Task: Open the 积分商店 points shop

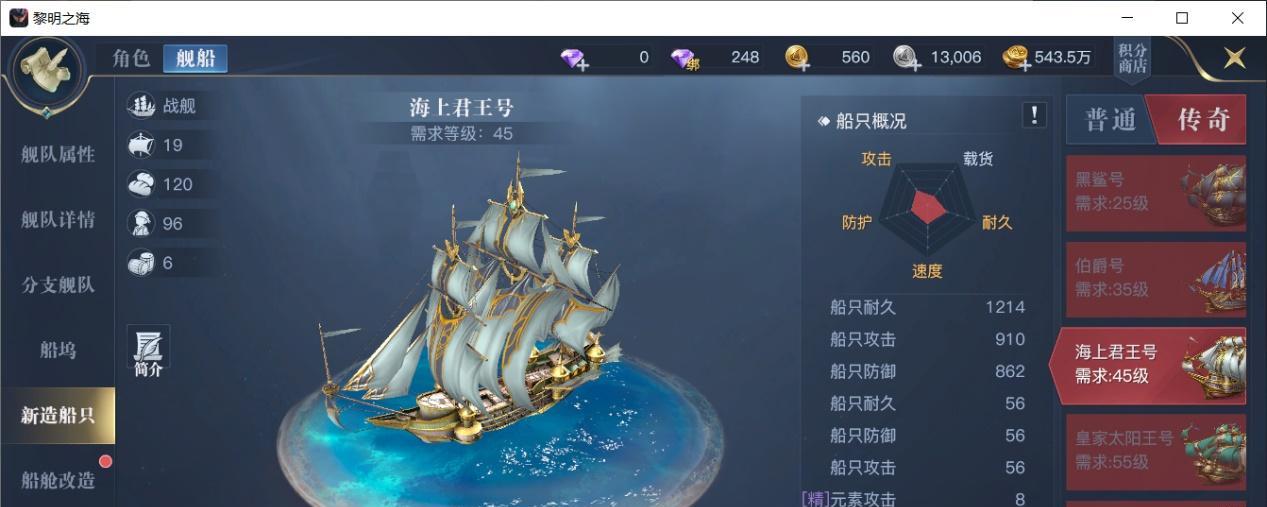Action: (x=1132, y=59)
